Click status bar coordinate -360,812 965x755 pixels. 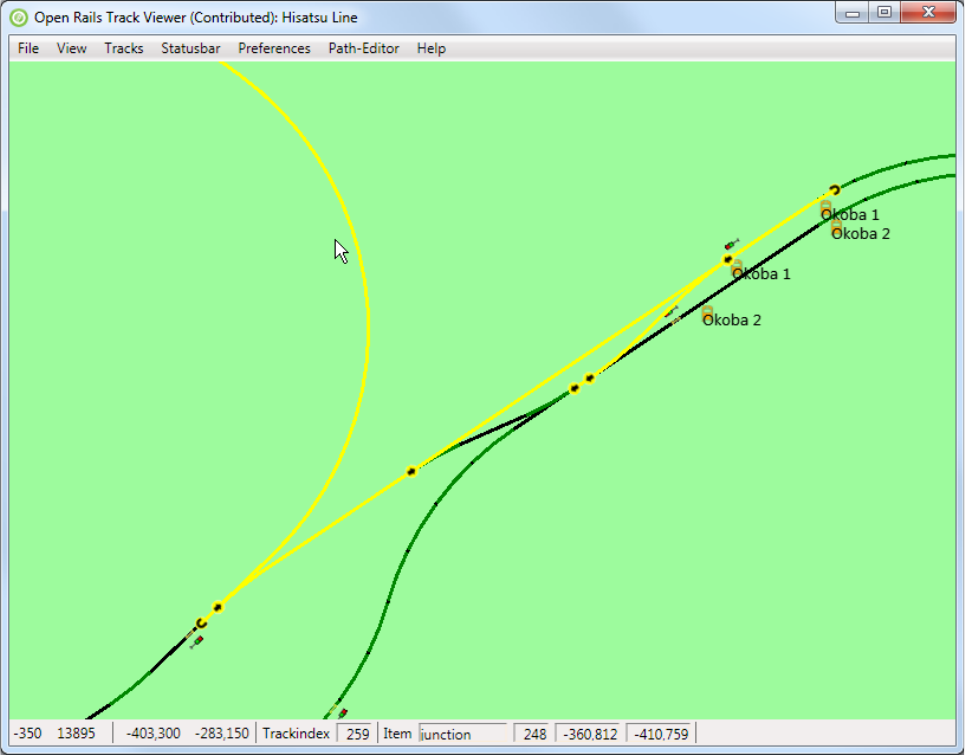589,734
